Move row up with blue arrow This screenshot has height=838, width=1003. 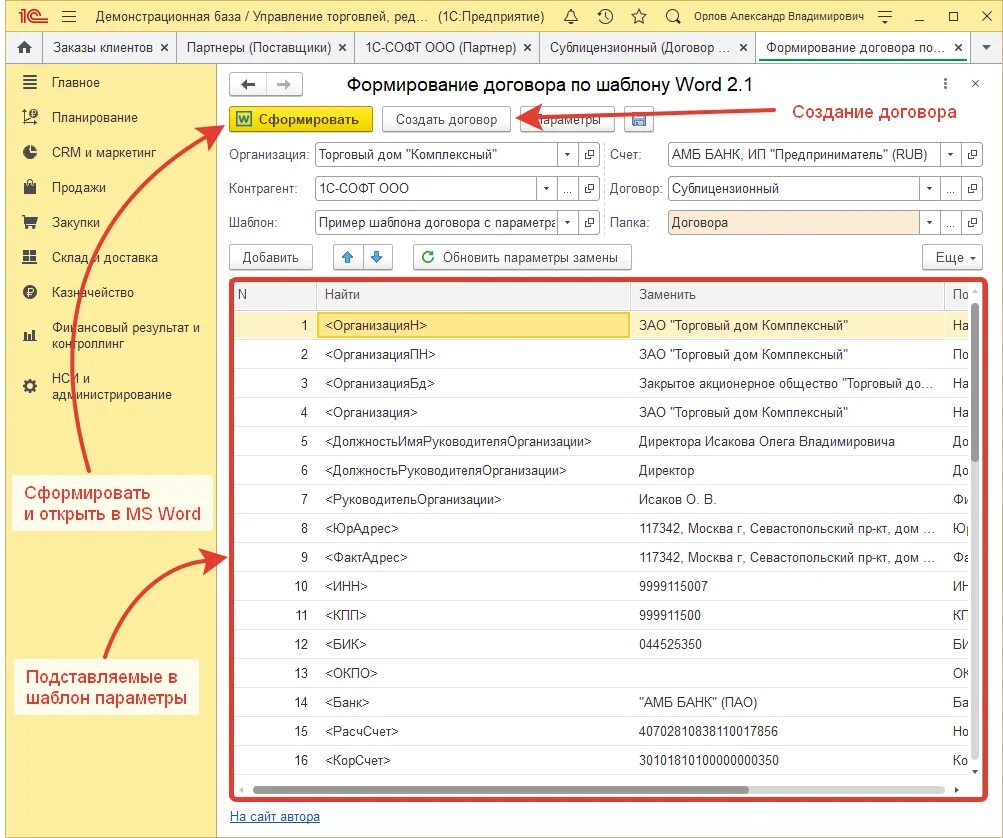348,257
